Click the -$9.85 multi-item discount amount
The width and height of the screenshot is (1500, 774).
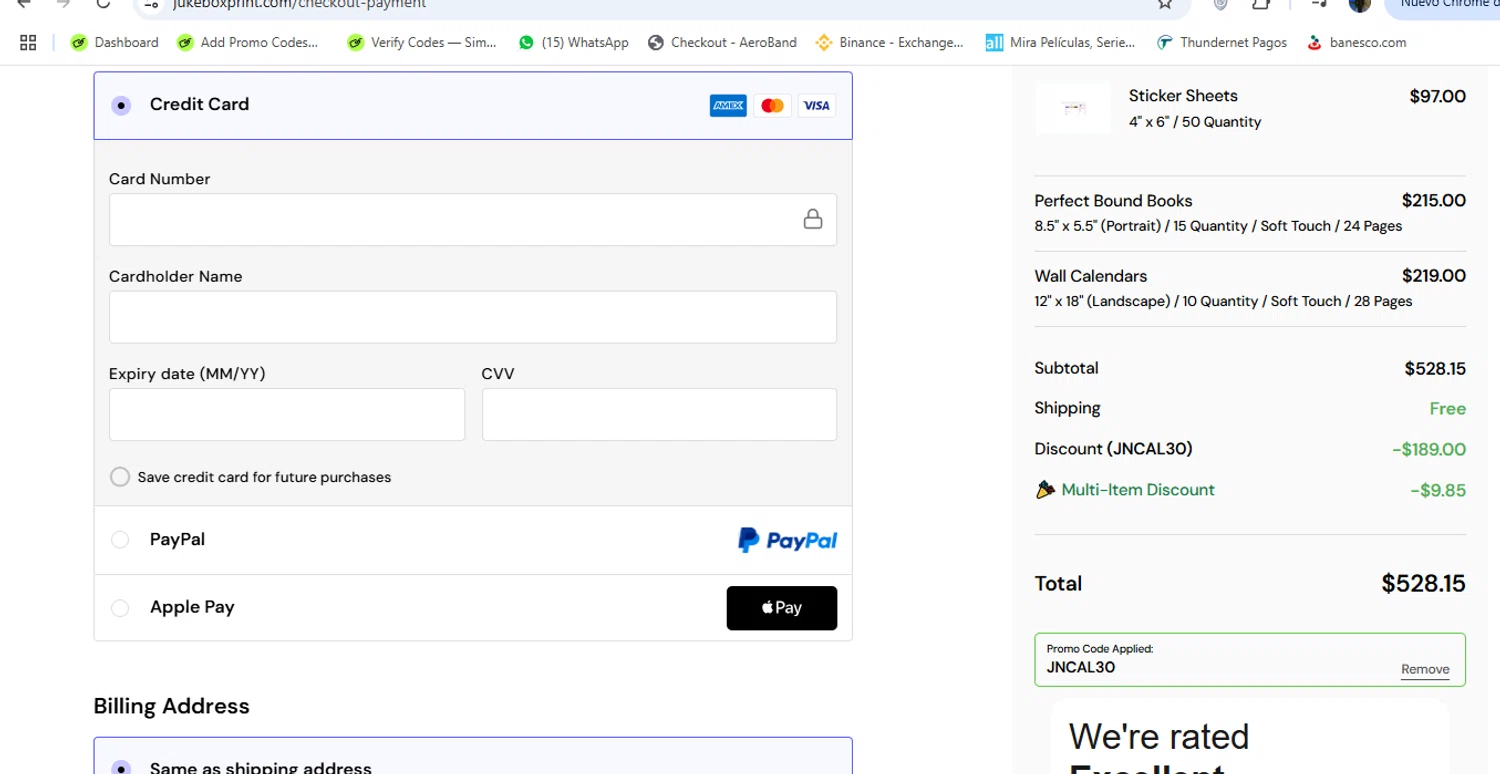(x=1438, y=490)
